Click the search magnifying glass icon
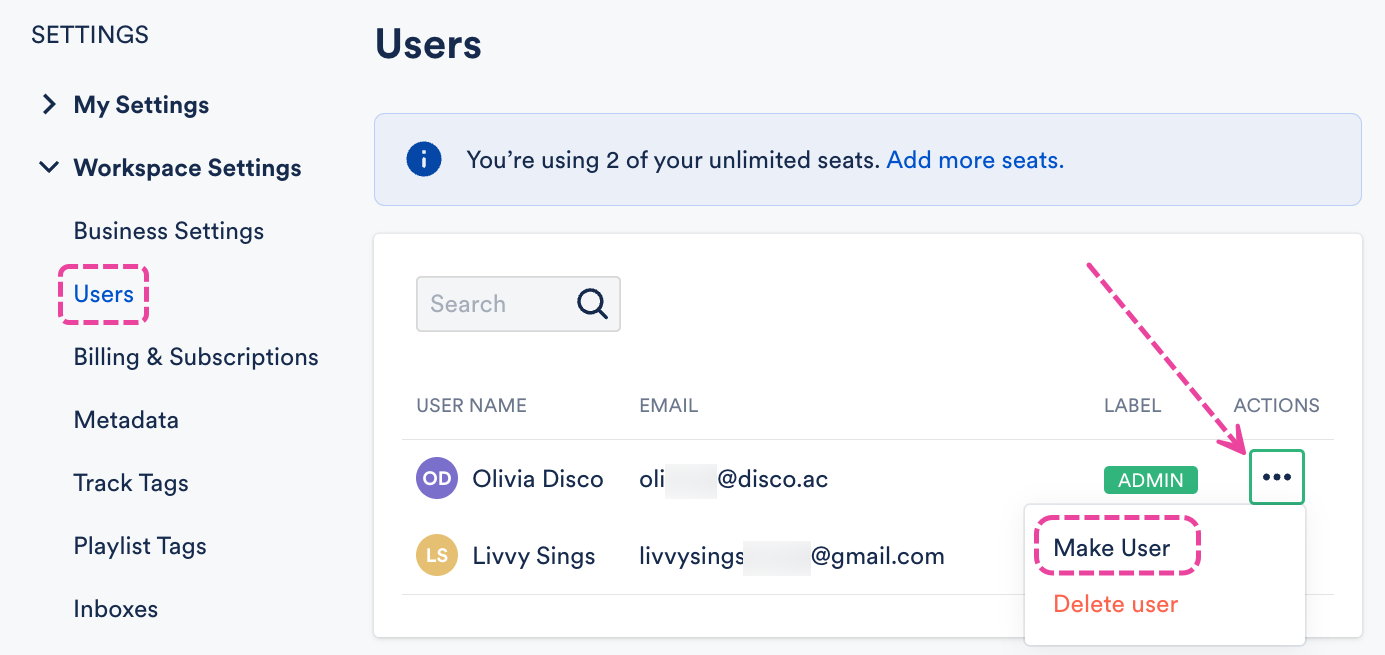The image size is (1385, 655). [592, 304]
